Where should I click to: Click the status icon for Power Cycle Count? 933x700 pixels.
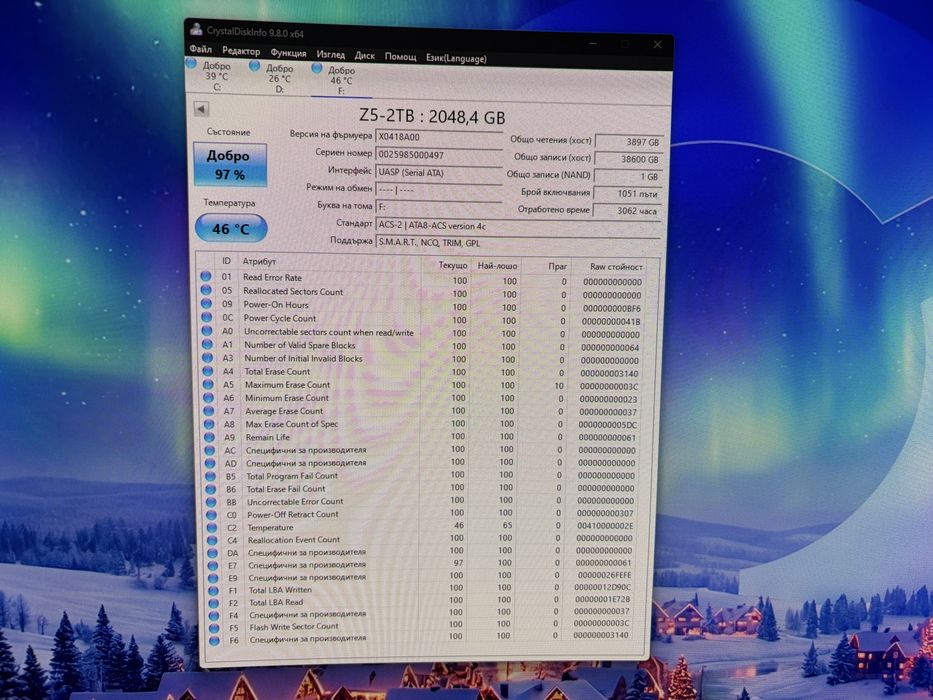point(206,317)
